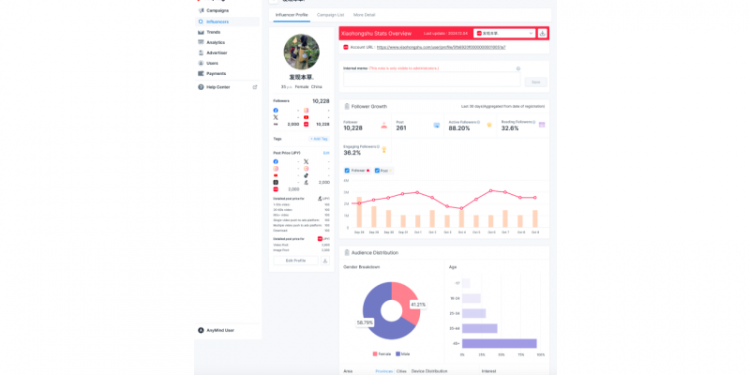Show info tooltip for Active Followers
Screen dimensions: 750x375
[478, 122]
